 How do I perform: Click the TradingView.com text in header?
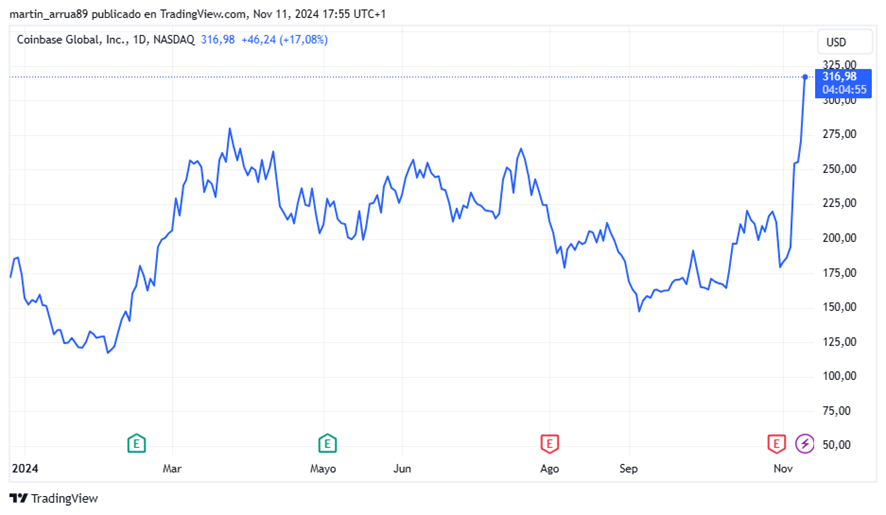pyautogui.click(x=203, y=14)
